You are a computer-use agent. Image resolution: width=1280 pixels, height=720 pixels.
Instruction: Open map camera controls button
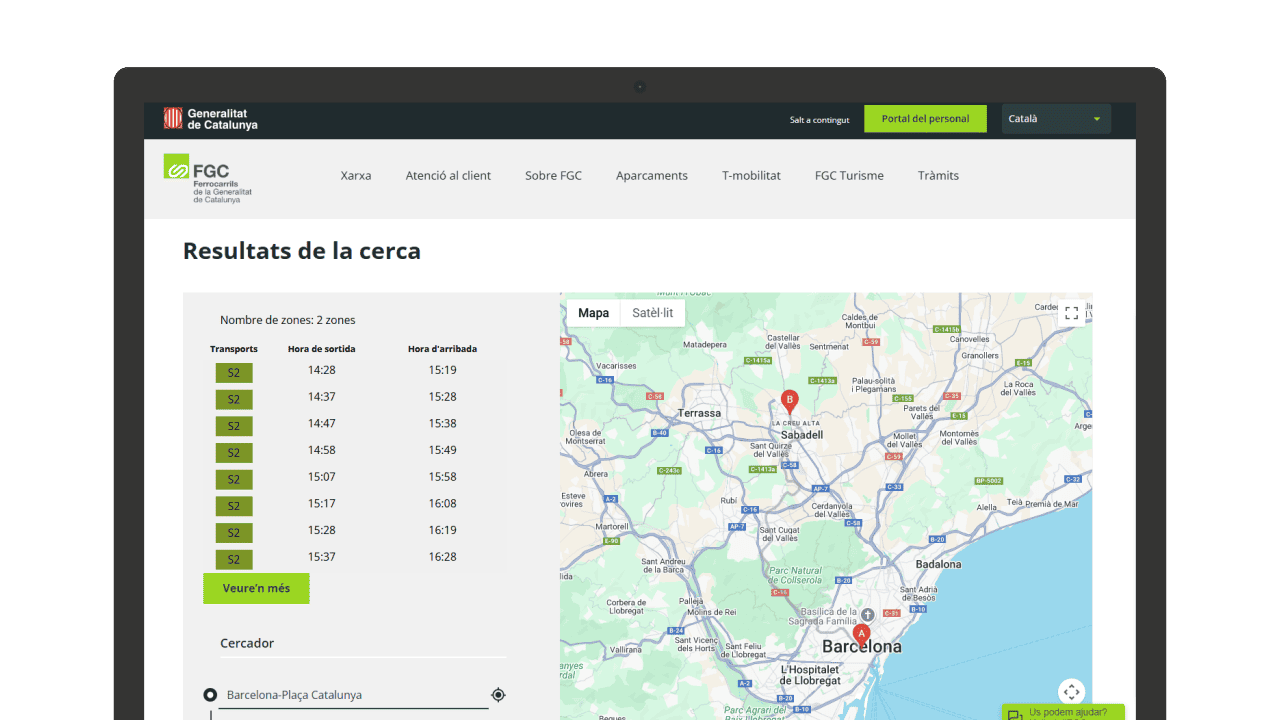[1072, 692]
